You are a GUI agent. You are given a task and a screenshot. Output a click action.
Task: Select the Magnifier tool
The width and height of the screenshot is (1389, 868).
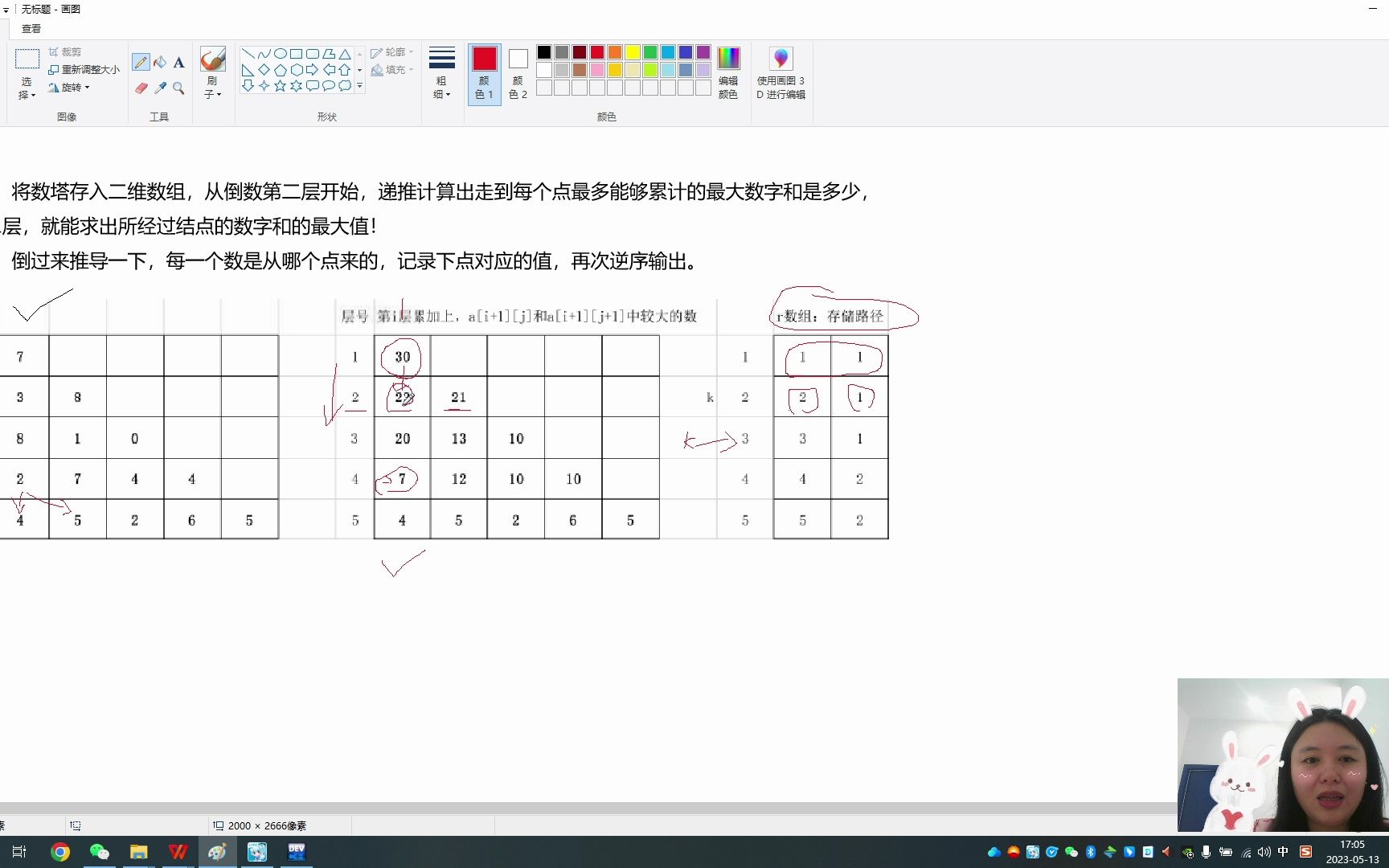178,88
